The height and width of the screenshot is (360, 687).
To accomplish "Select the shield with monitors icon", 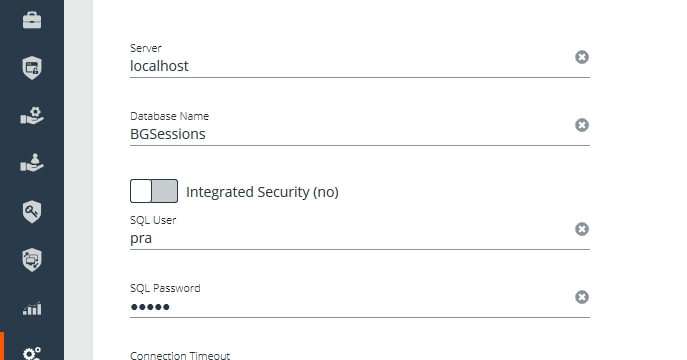I will click(32, 260).
